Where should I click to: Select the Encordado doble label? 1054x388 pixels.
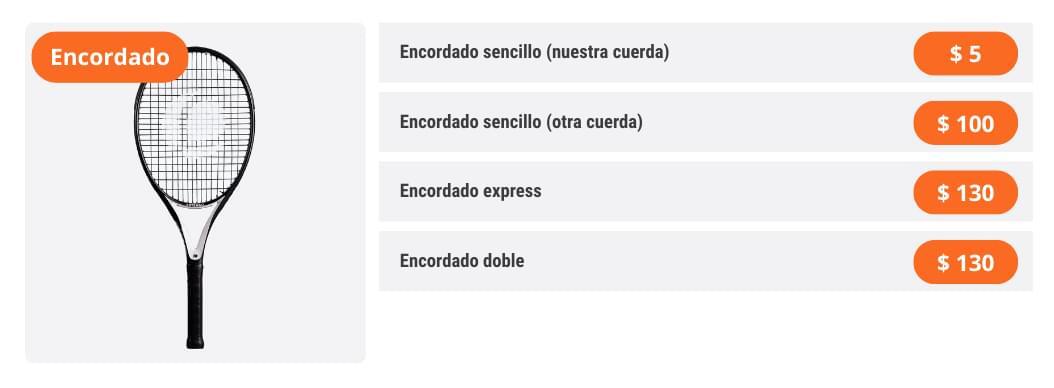462,261
